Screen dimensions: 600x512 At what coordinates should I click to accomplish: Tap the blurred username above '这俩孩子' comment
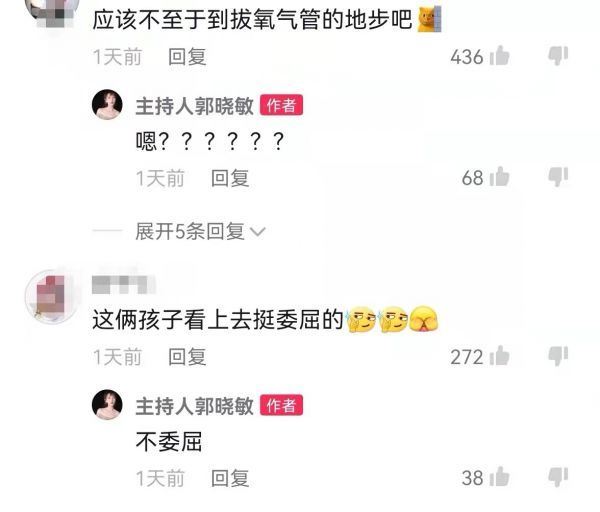click(x=123, y=284)
